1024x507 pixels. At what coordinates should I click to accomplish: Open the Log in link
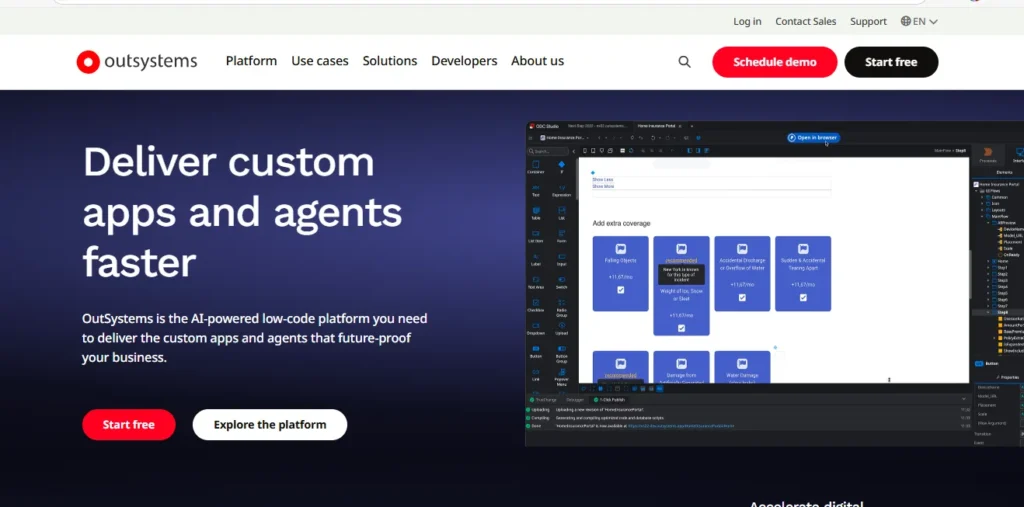pos(747,21)
